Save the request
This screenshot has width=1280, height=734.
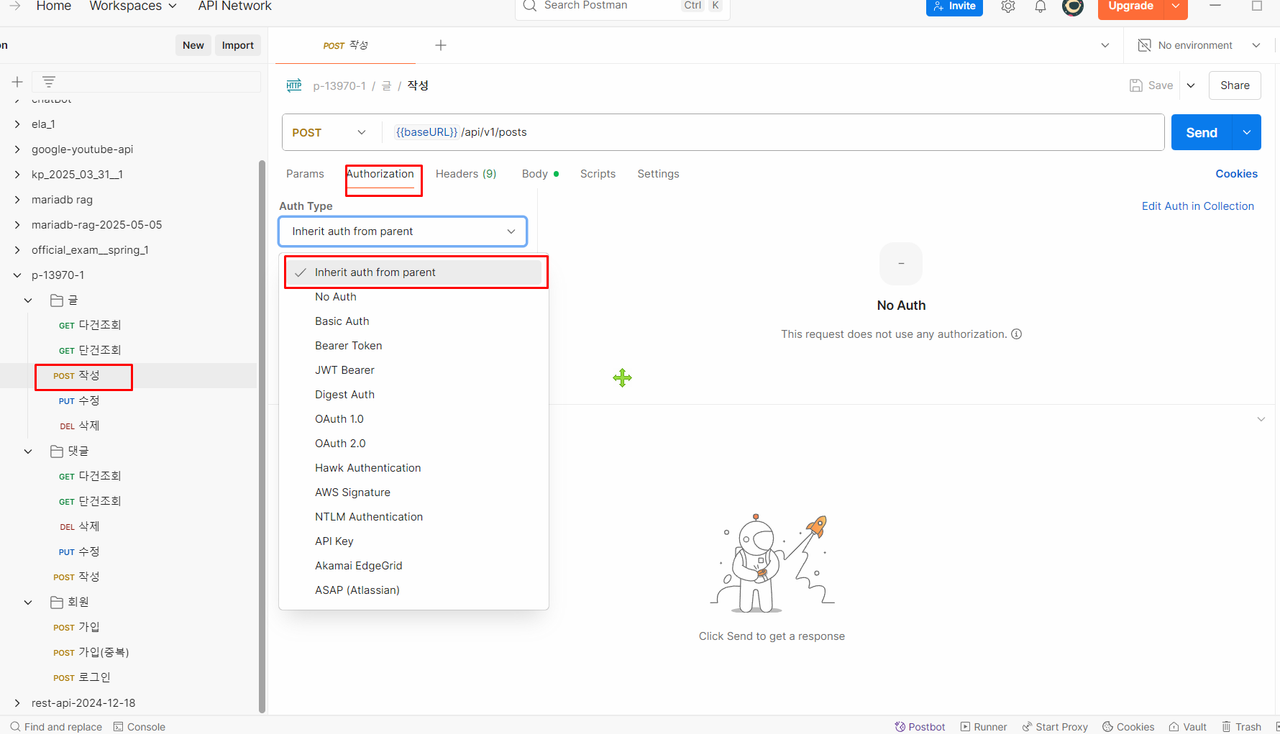click(x=1151, y=86)
